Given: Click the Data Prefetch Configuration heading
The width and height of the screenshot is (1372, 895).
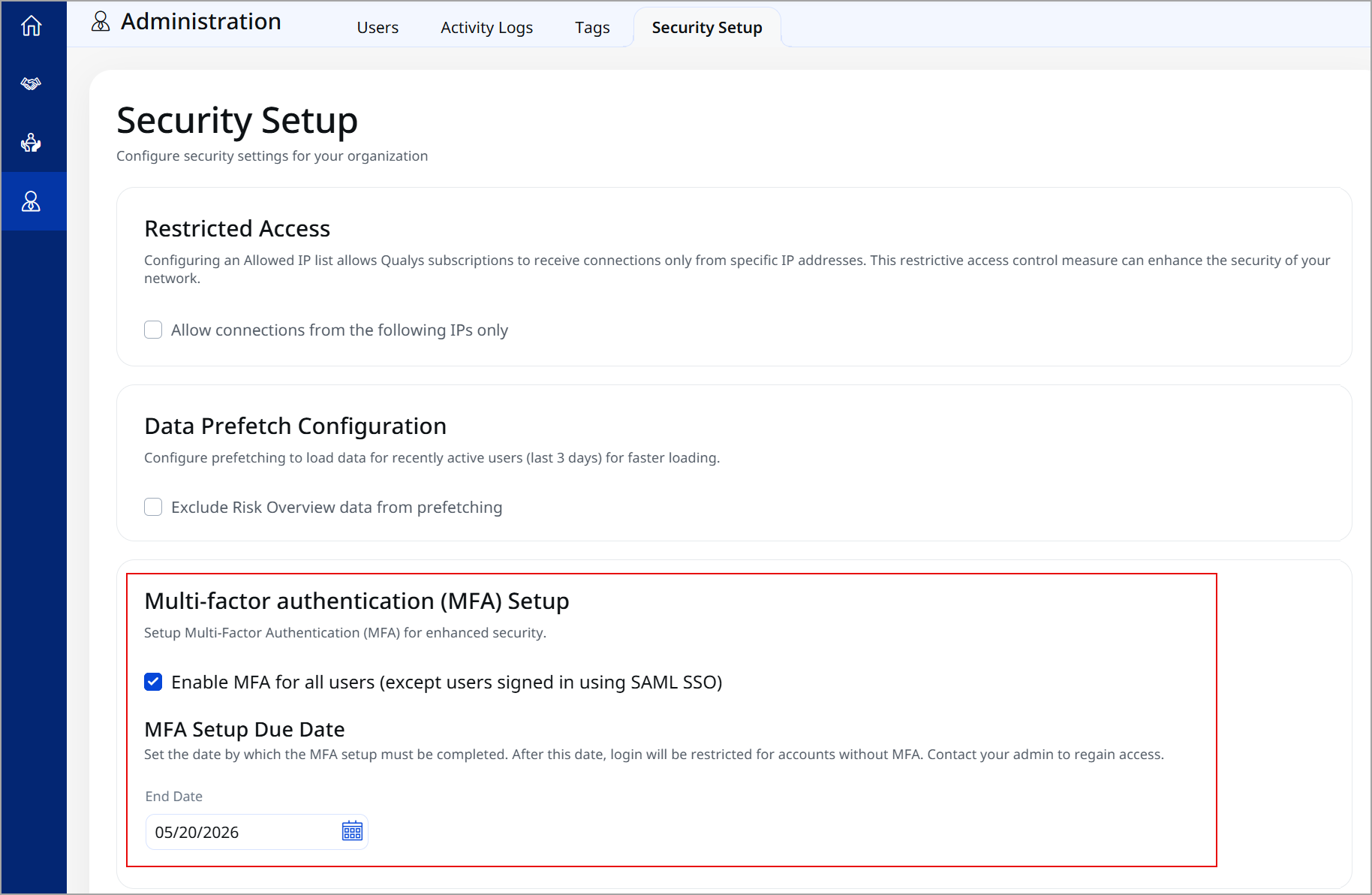Looking at the screenshot, I should pos(296,426).
